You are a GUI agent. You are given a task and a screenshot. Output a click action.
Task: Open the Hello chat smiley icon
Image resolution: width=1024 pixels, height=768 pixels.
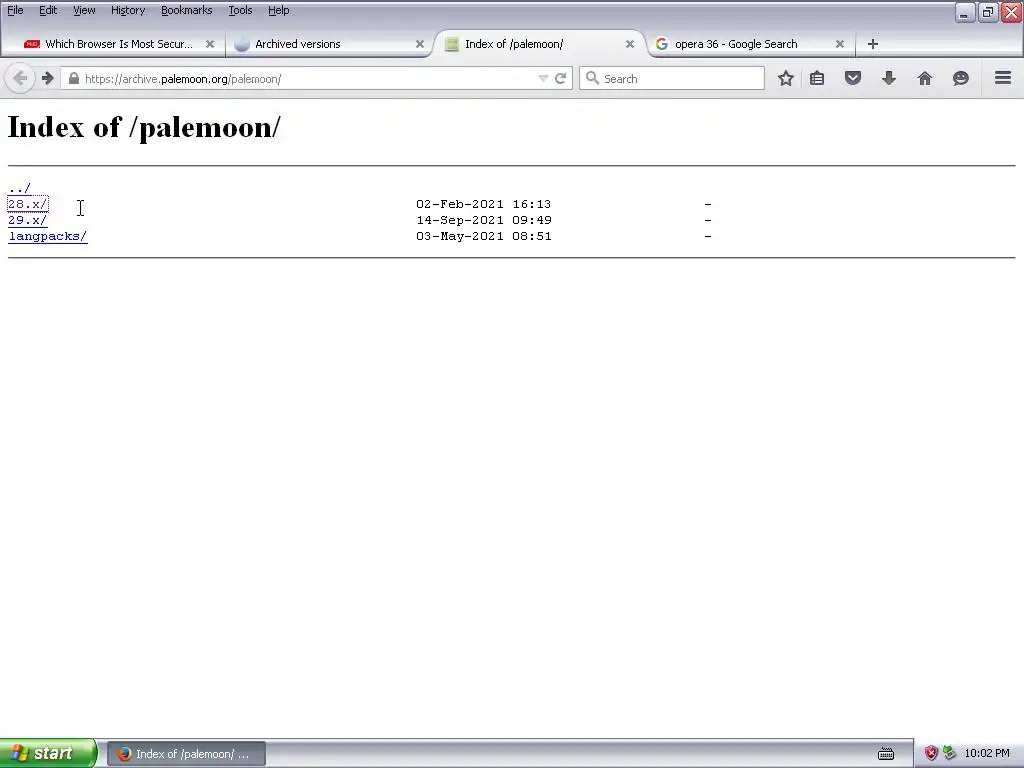[961, 78]
